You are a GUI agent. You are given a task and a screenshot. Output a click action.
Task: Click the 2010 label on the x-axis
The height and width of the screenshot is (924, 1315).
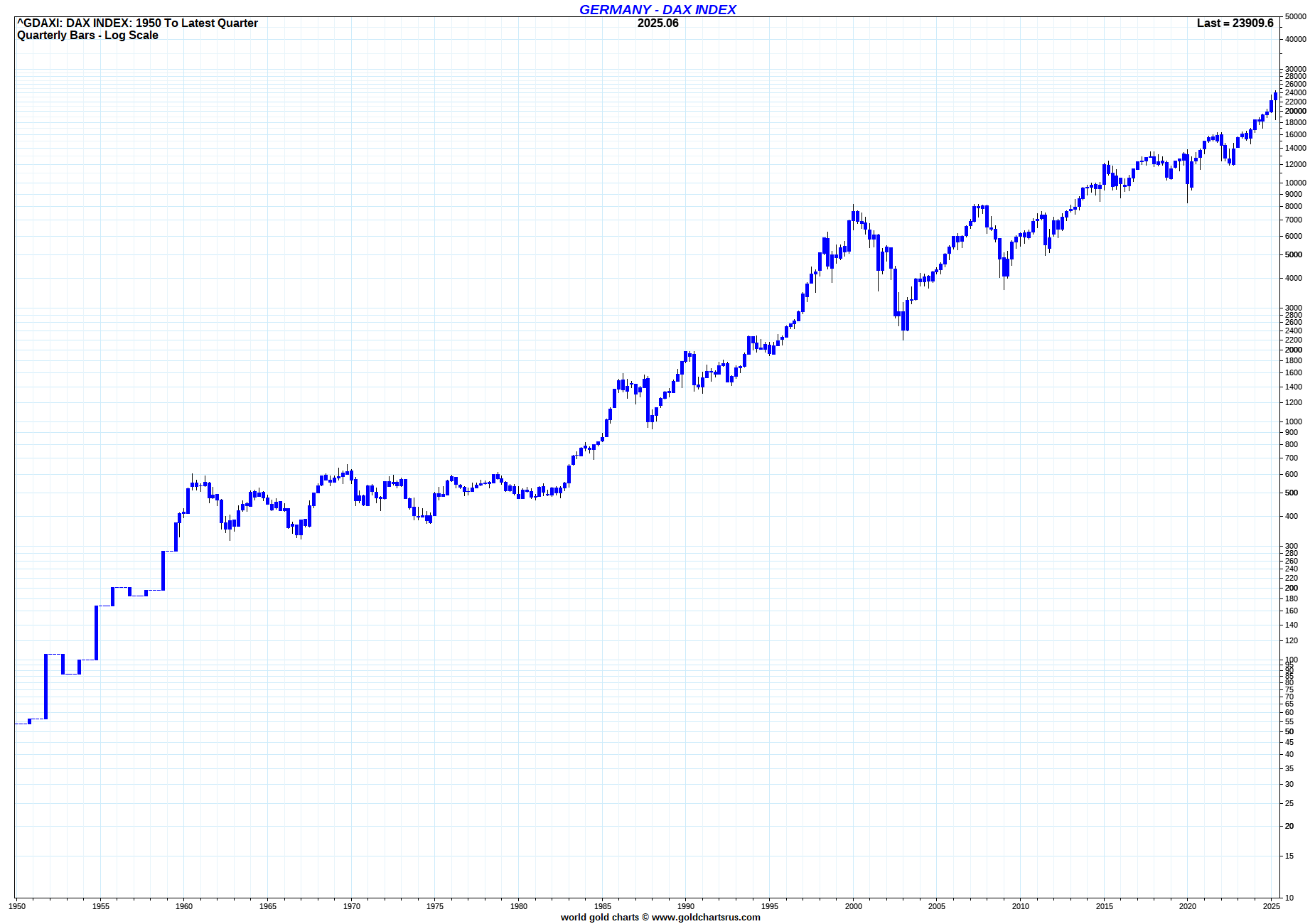coord(1021,906)
